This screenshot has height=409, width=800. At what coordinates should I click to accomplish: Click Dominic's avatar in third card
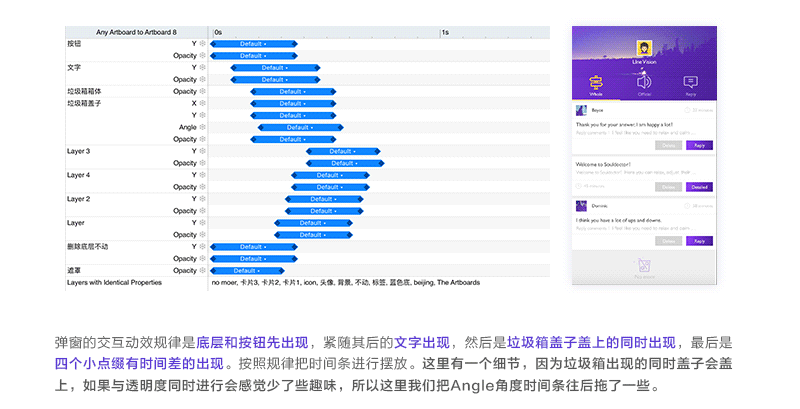tap(582, 206)
